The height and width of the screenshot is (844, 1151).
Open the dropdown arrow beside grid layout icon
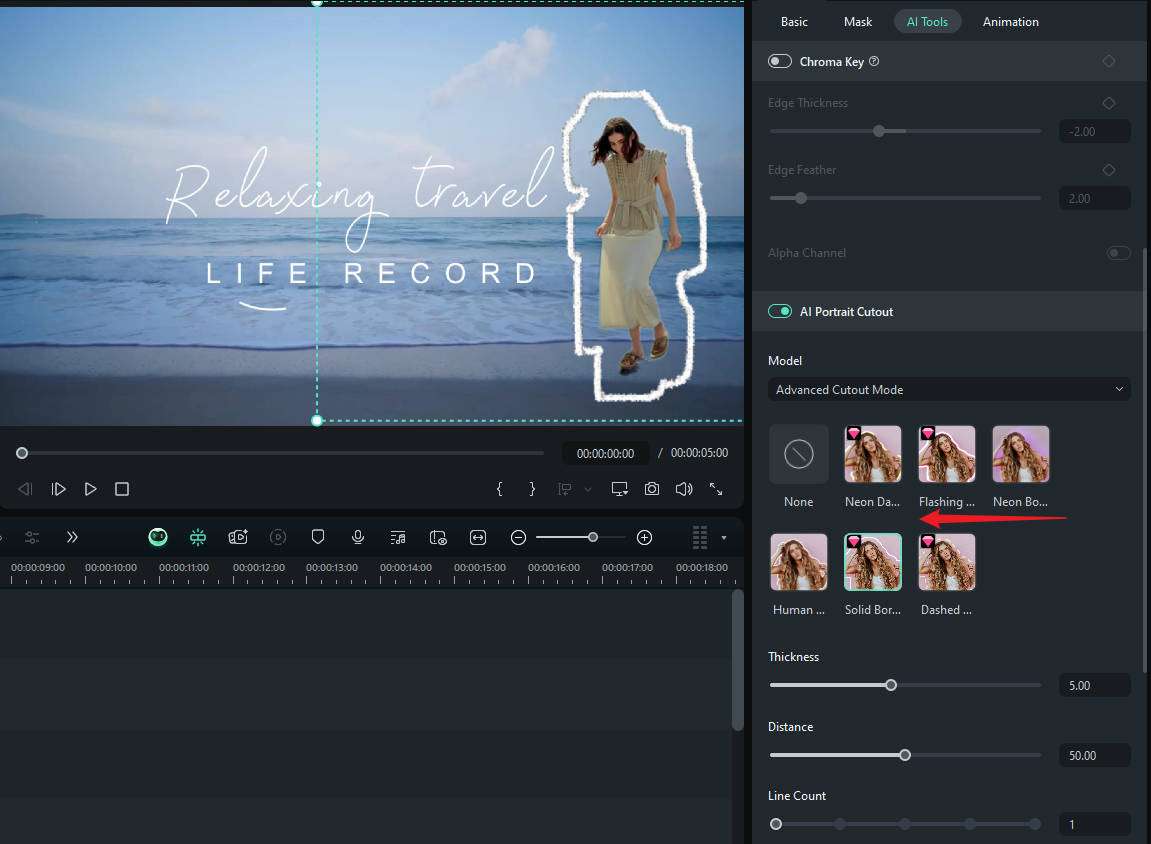coord(724,538)
